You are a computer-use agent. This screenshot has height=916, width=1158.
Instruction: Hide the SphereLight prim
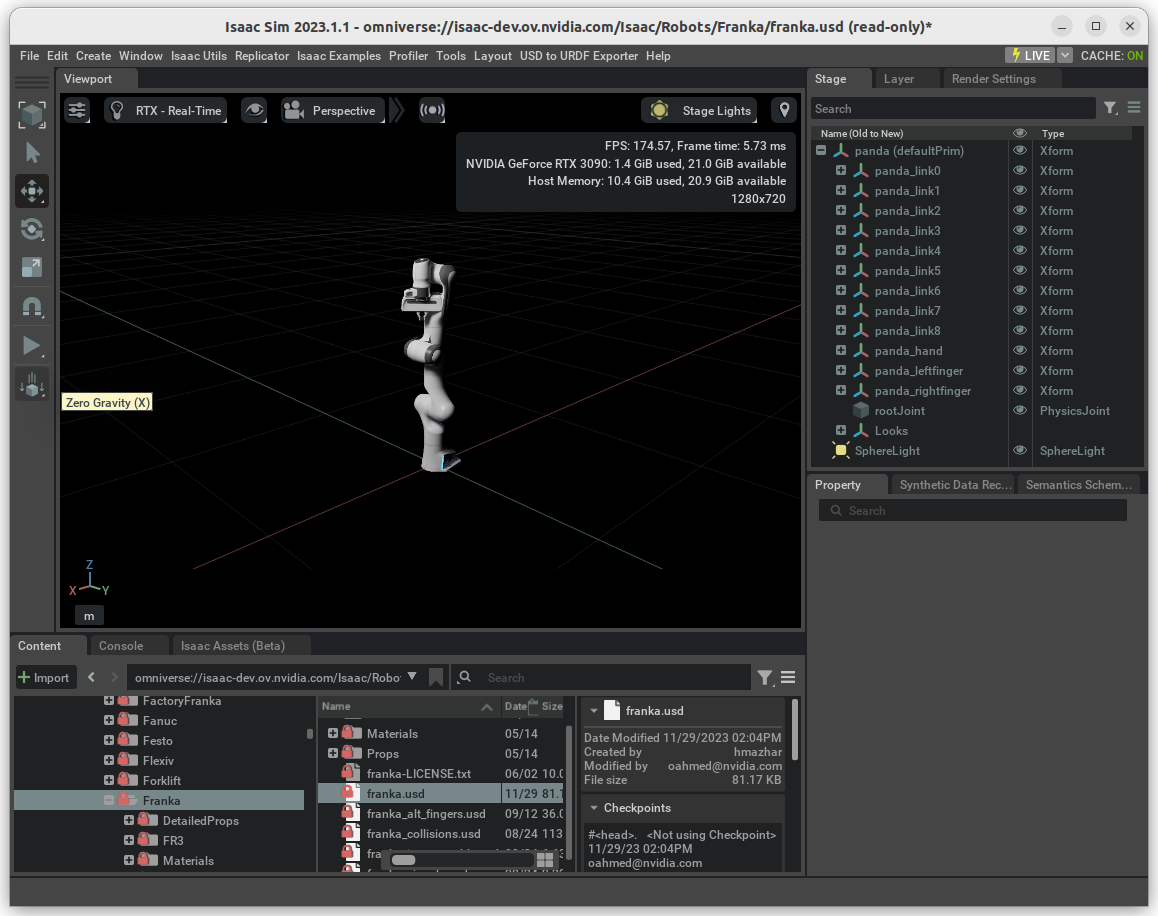1020,450
